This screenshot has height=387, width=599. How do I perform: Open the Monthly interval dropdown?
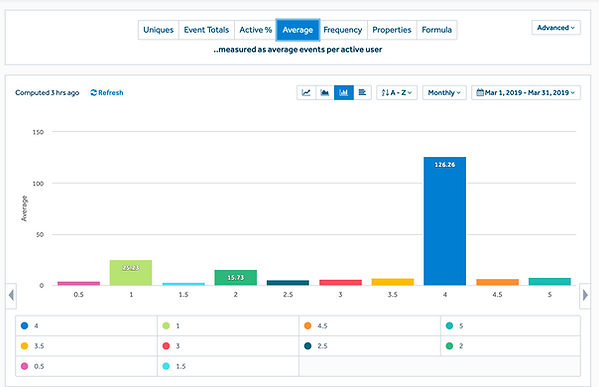tap(444, 92)
